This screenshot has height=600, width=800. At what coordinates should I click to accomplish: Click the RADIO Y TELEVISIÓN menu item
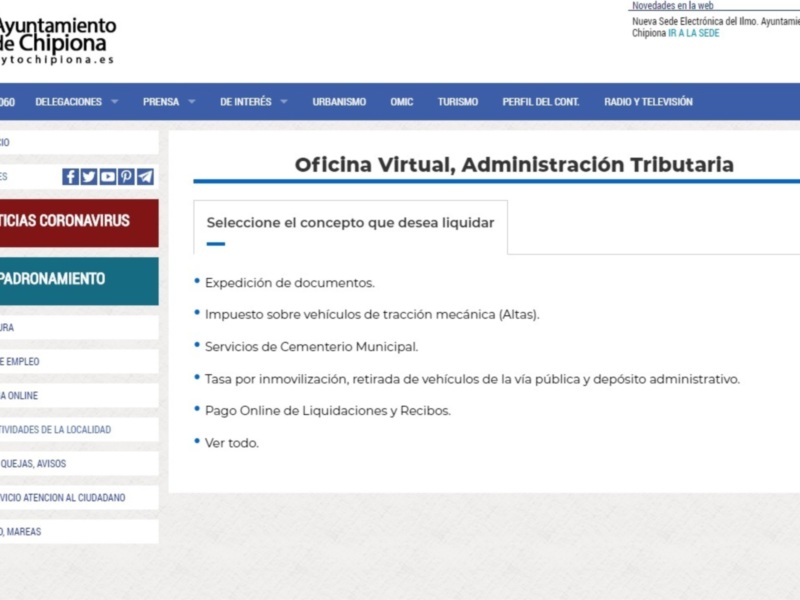[647, 101]
